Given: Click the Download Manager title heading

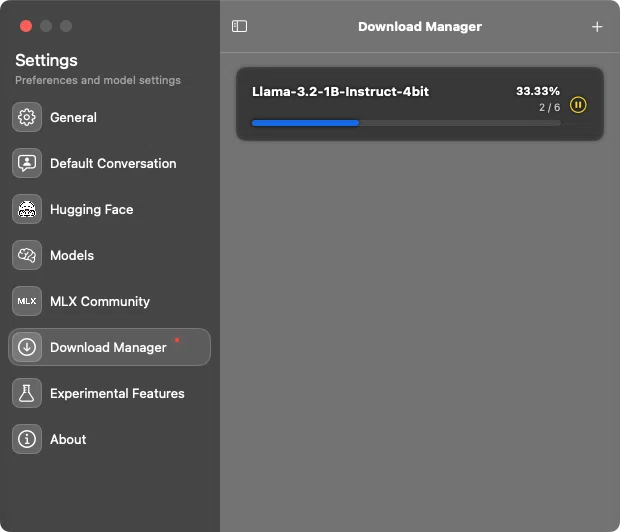Looking at the screenshot, I should coord(420,27).
